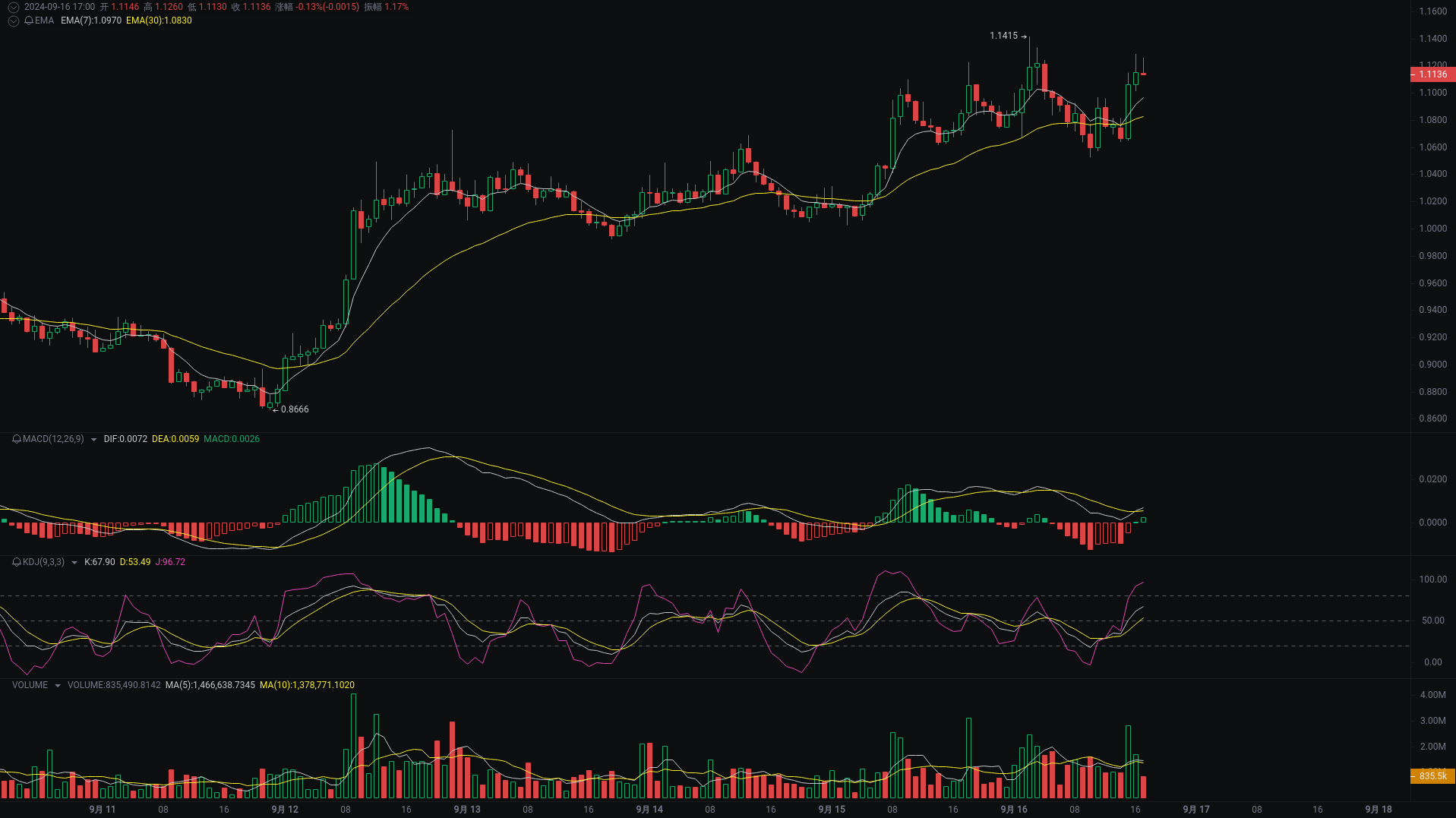Screen dimensions: 1456x818
Task: Toggle the DEA:0.0059 value label
Action: (x=175, y=439)
